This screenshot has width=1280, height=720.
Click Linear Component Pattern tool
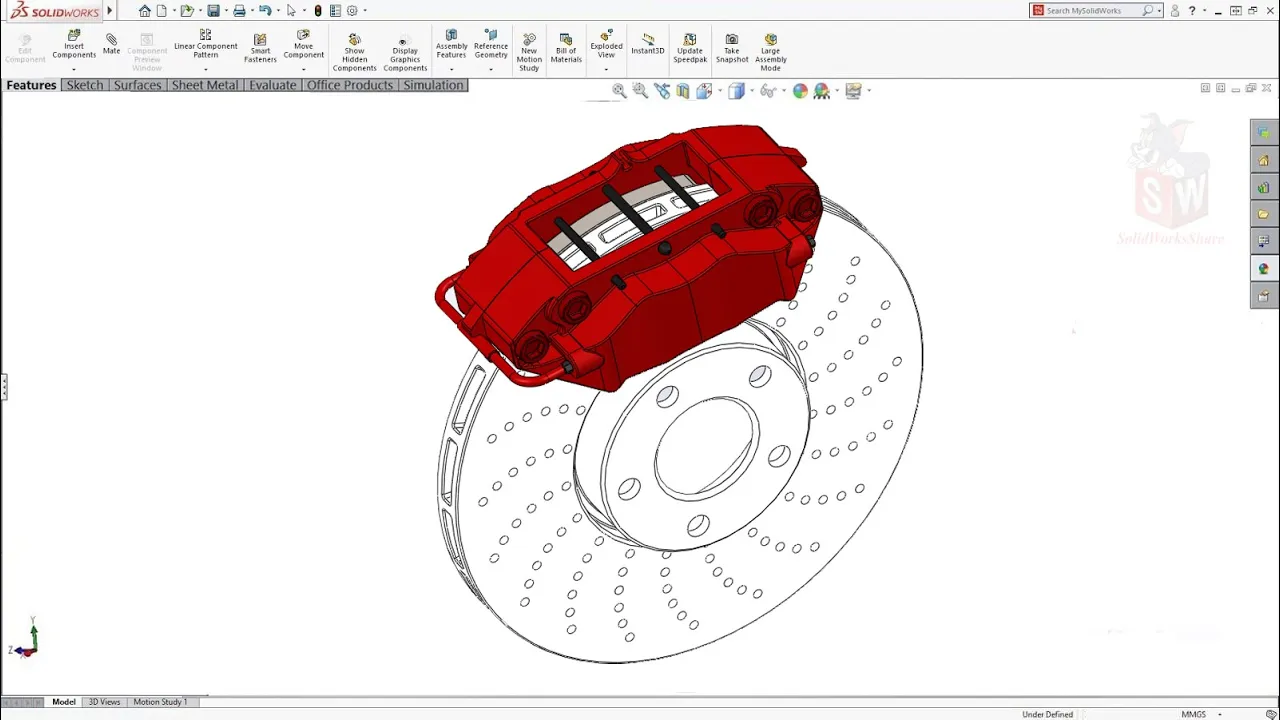[205, 45]
